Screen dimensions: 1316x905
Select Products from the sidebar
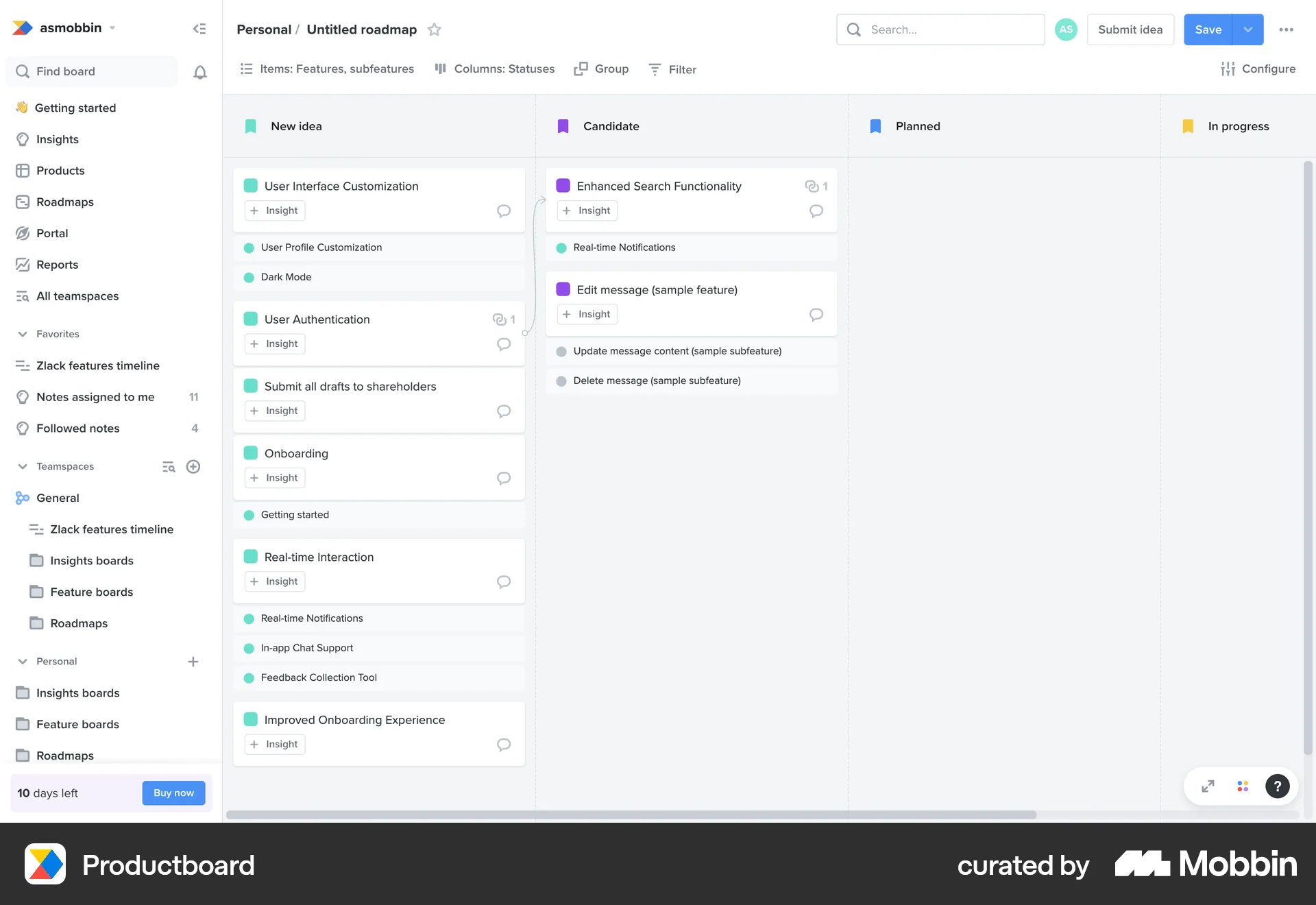[60, 170]
